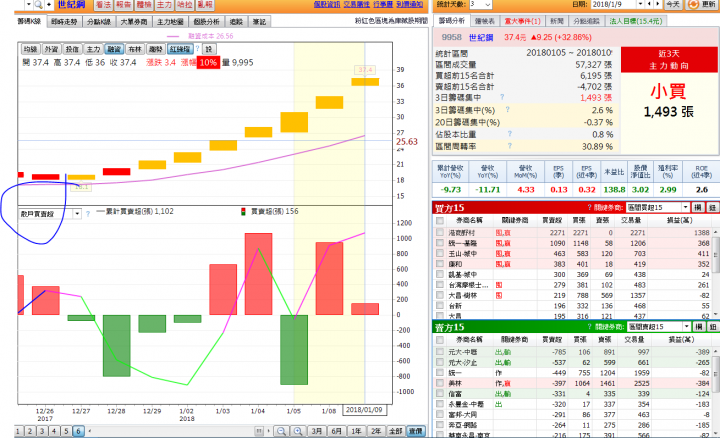Select the 3月 time range button

[317, 431]
